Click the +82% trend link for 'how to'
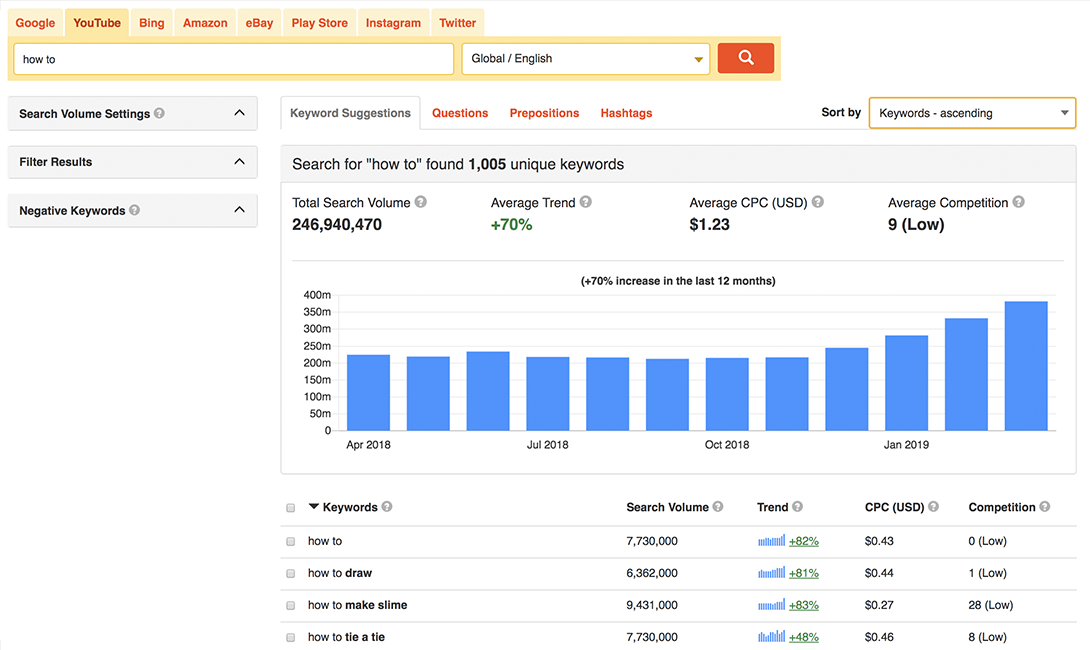Image resolution: width=1090 pixels, height=650 pixels. (802, 541)
